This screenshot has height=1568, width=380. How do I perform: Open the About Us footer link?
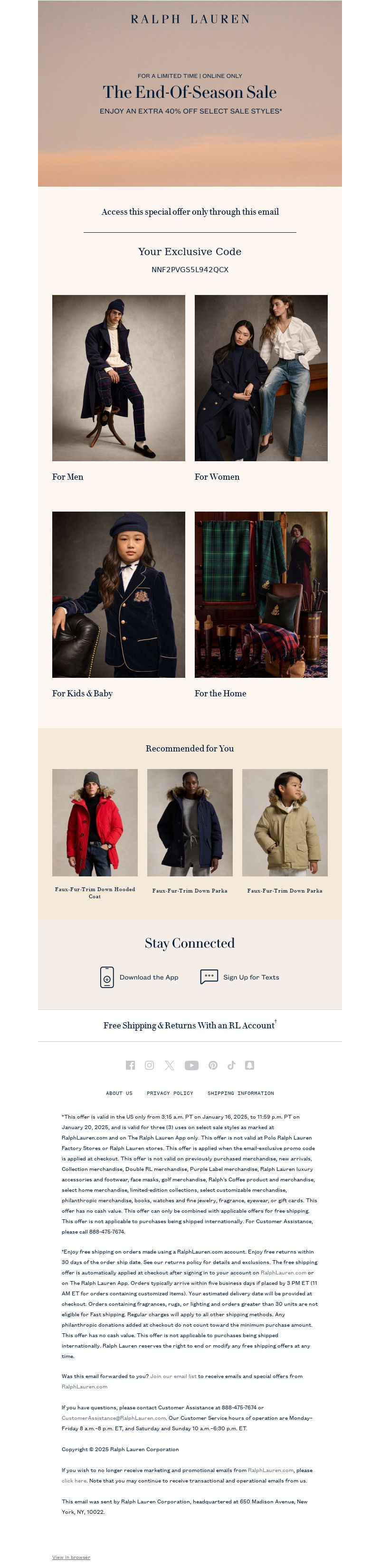119,1093
